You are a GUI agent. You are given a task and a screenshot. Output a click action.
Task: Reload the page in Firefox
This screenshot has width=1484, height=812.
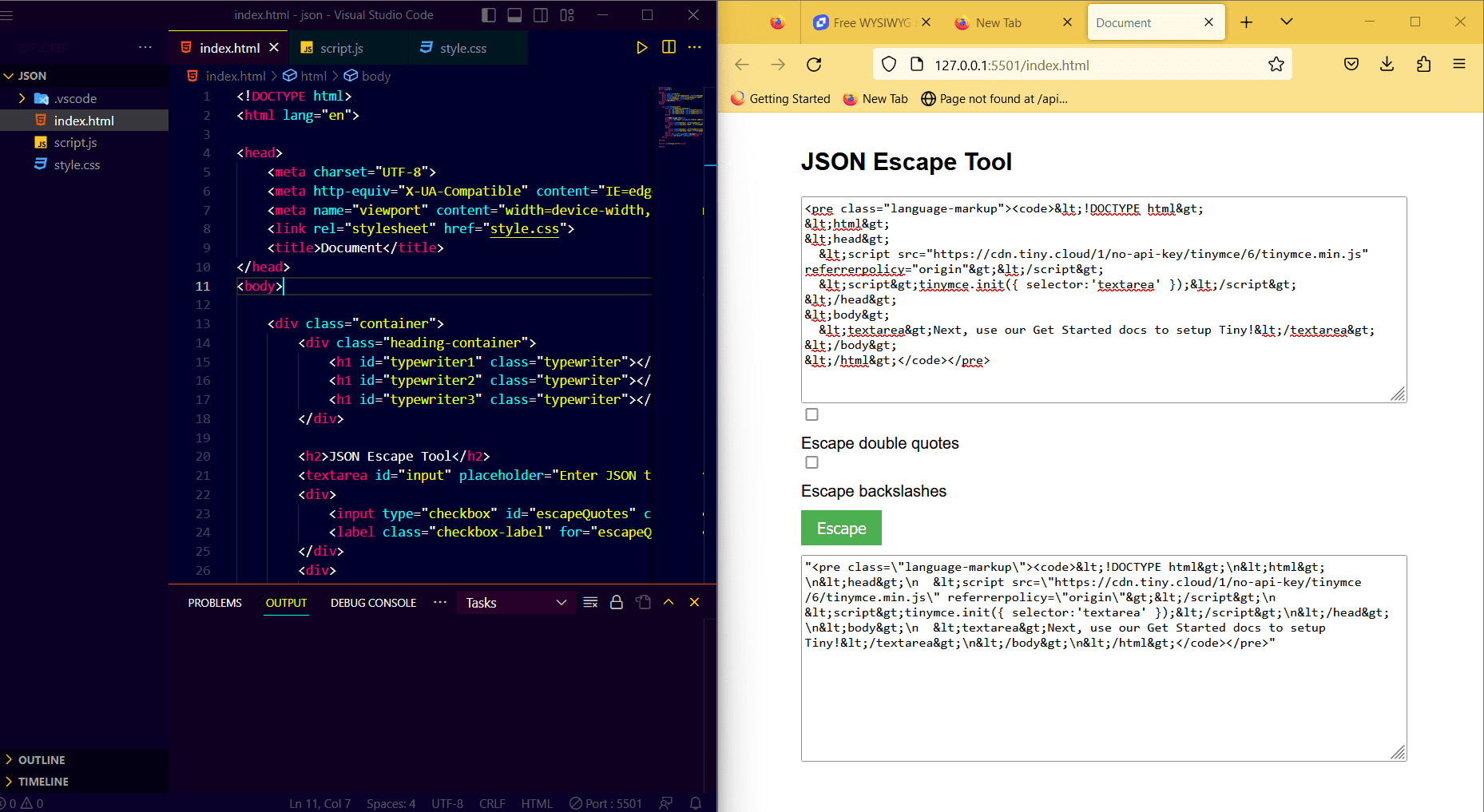[x=814, y=65]
